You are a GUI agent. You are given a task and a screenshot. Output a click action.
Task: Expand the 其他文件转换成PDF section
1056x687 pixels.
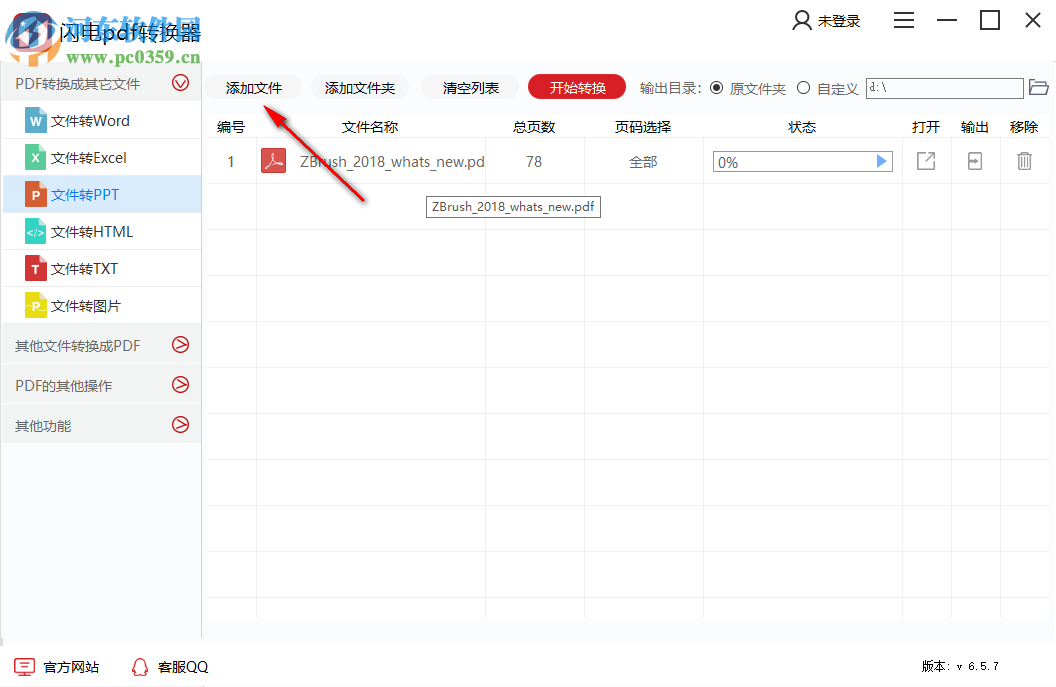click(181, 344)
